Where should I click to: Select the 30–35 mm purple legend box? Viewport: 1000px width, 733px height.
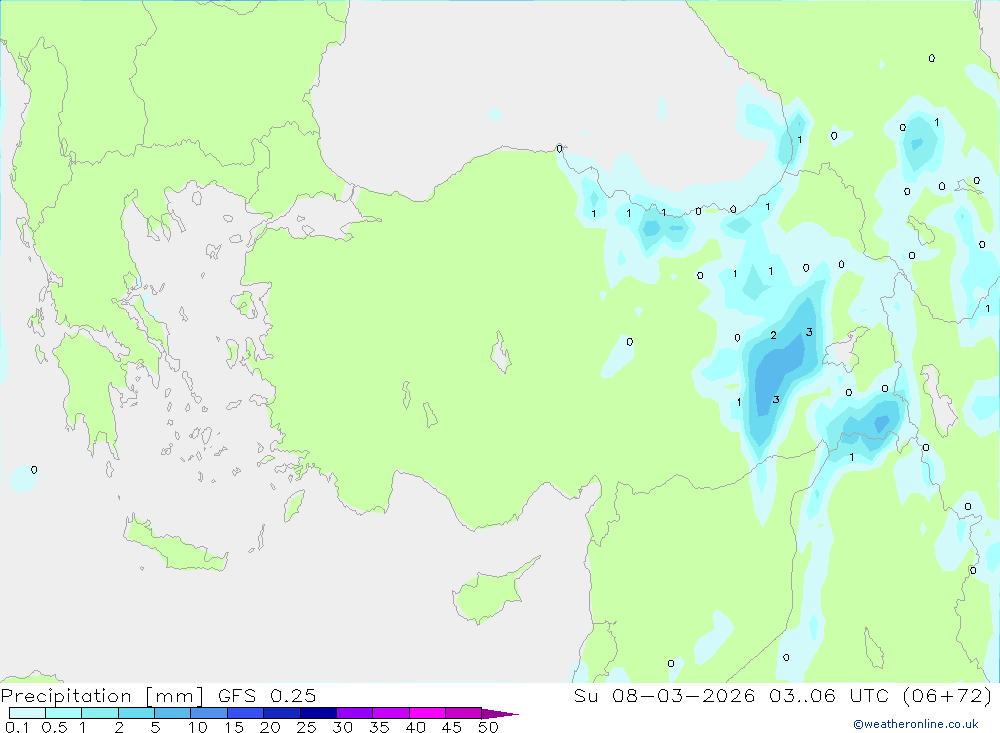[x=355, y=713]
